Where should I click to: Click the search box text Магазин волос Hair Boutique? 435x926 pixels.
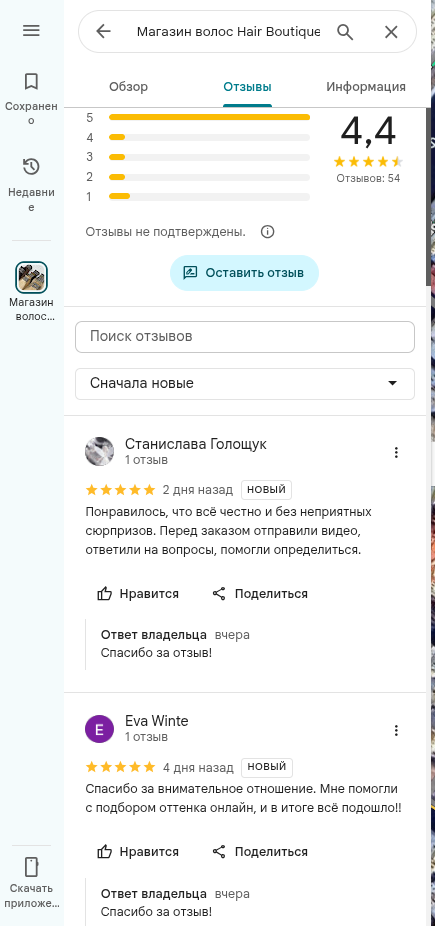(228, 31)
